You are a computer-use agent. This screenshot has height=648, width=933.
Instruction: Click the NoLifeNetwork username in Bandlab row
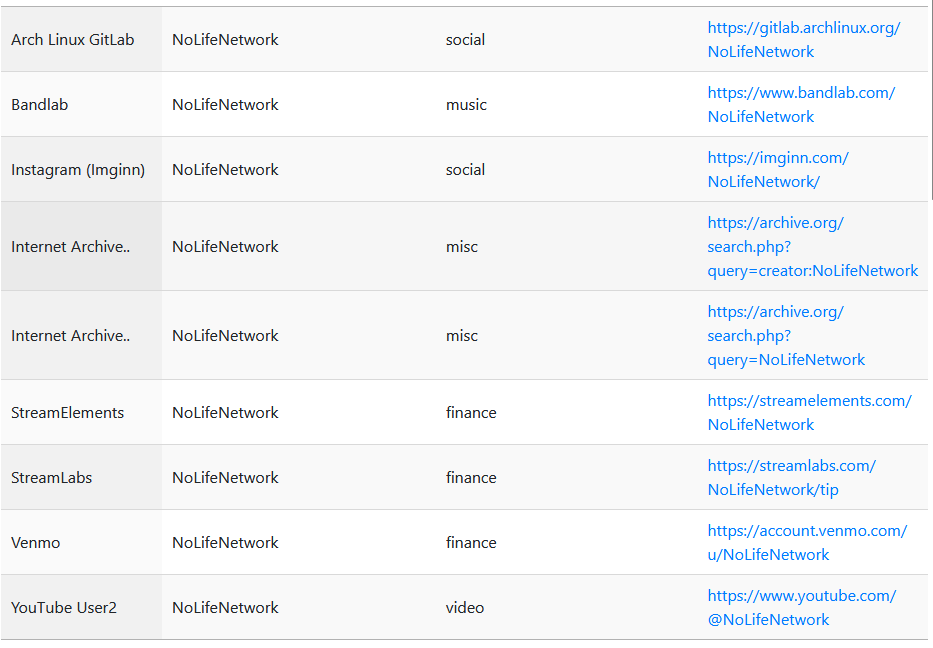click(x=225, y=105)
